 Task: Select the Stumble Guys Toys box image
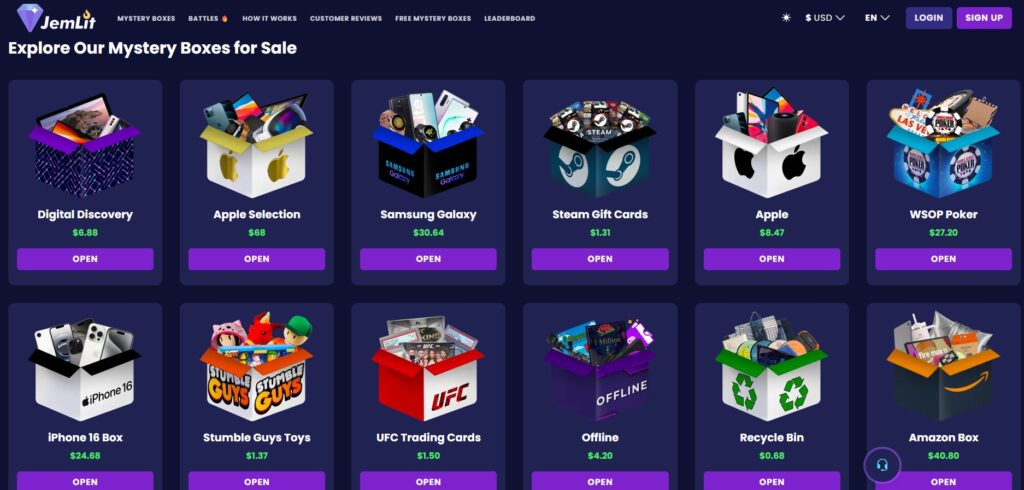256,367
